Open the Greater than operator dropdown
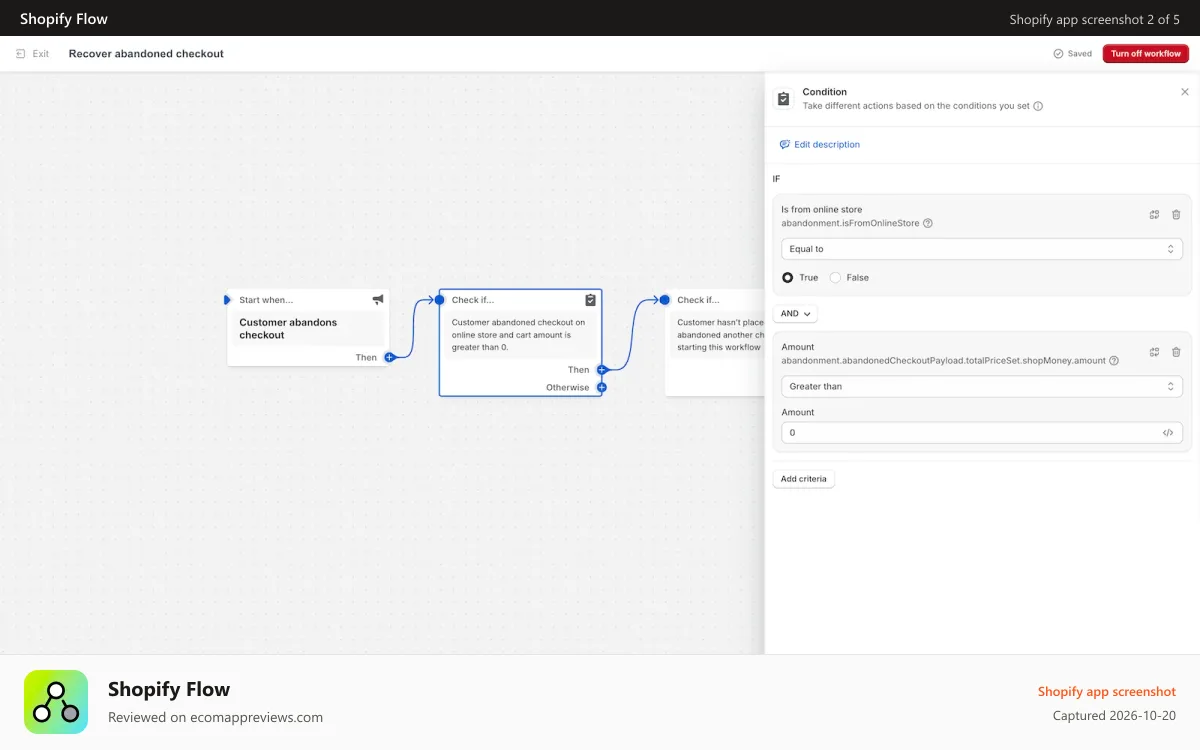This screenshot has width=1200, height=750. tap(982, 386)
